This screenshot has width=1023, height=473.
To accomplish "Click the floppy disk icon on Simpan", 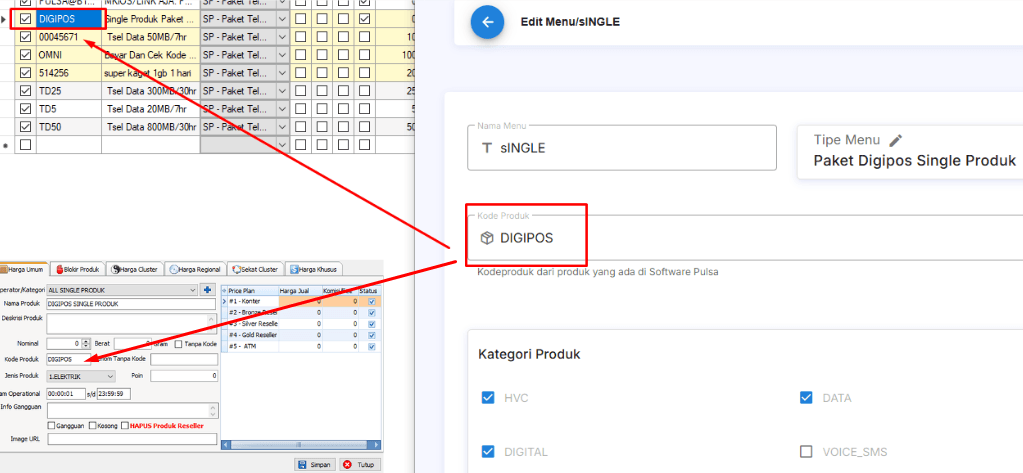I will 302,465.
